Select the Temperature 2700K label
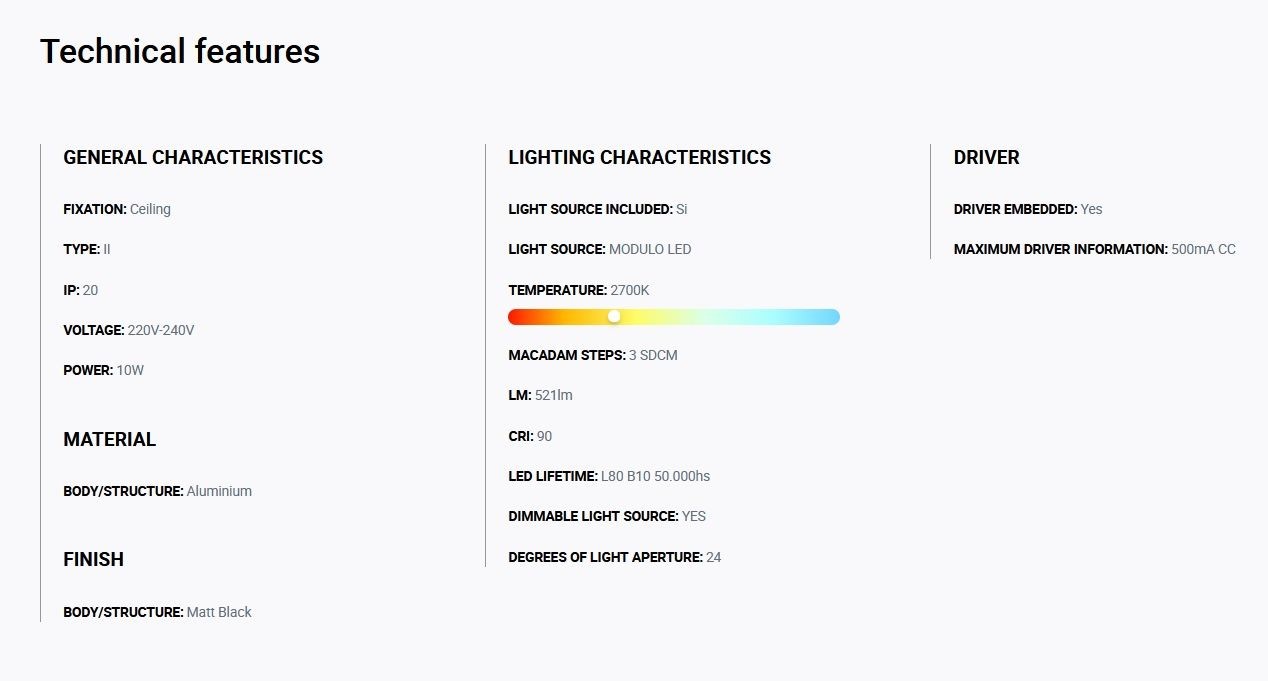Image resolution: width=1268 pixels, height=681 pixels. [579, 290]
